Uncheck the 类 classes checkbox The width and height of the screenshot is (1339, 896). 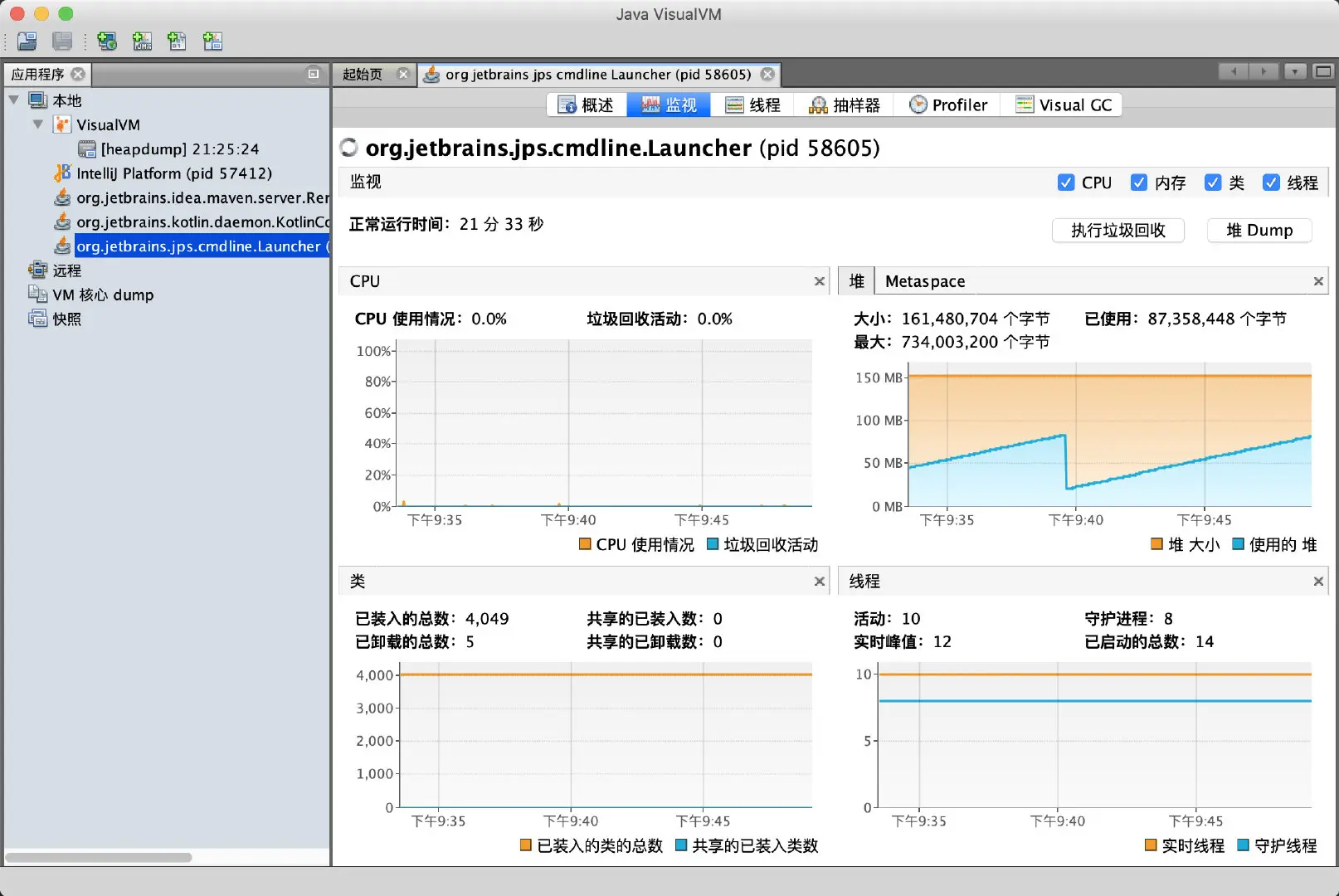(x=1213, y=183)
